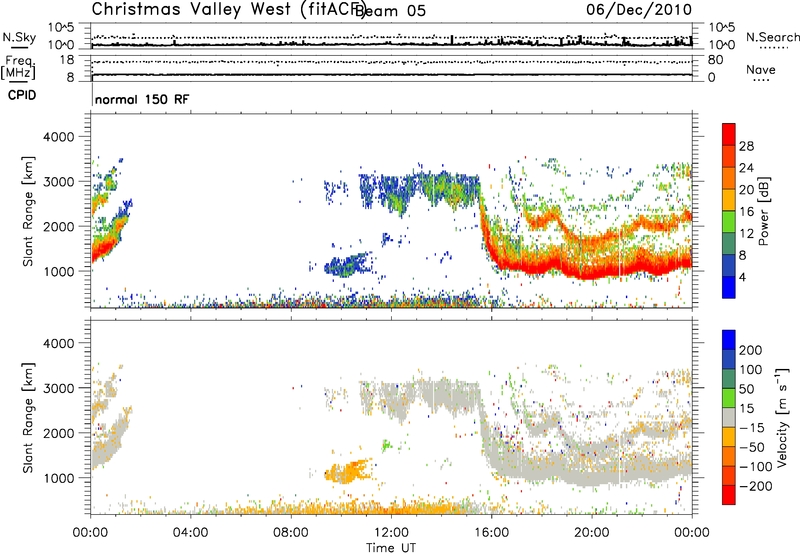Click the "−50" label on velocity color bar
800x554 pixels.
click(x=752, y=447)
